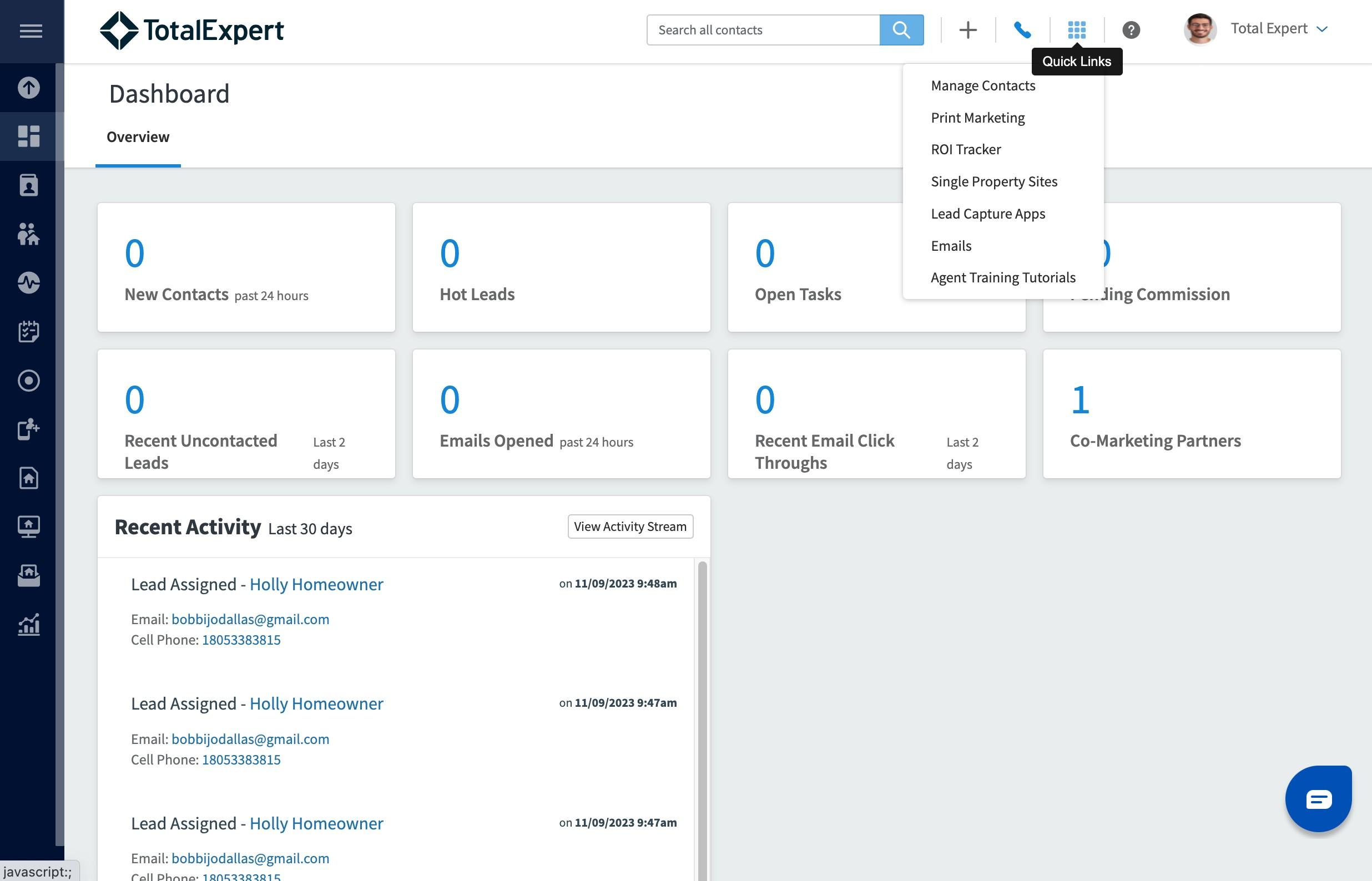Select the Overview tab
The width and height of the screenshot is (1372, 881).
click(138, 137)
